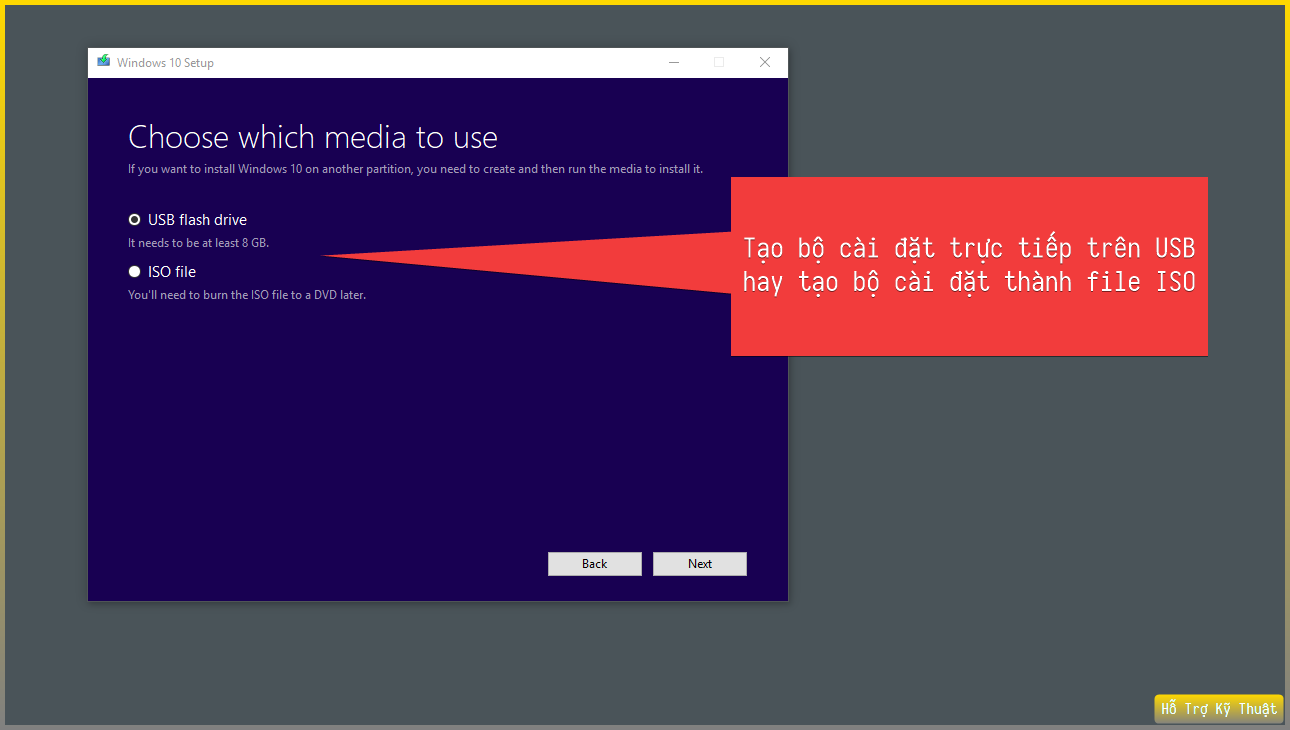
Task: Click the 'Choose which media to use' heading
Action: coord(313,137)
